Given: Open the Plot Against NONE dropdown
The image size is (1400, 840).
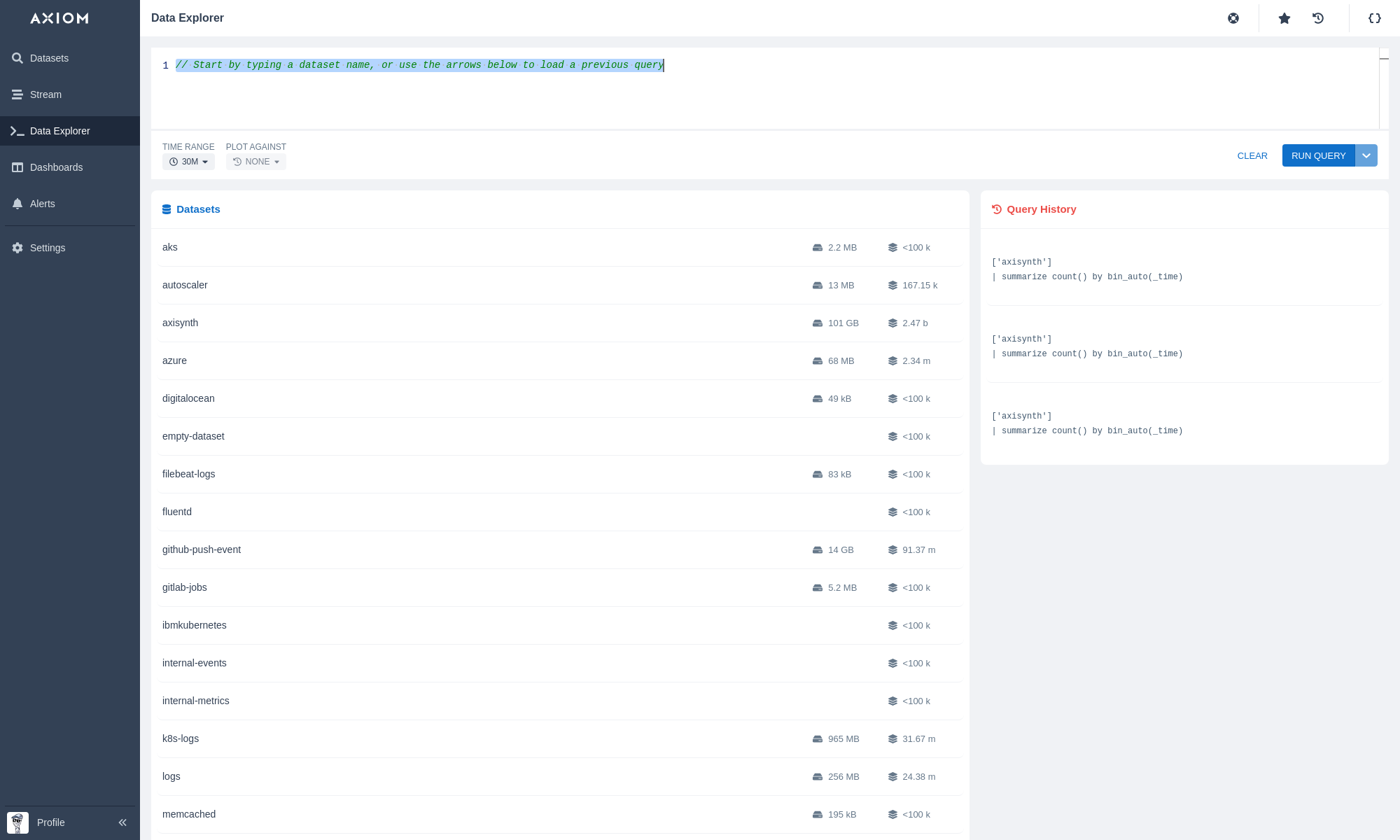Looking at the screenshot, I should pos(256,162).
